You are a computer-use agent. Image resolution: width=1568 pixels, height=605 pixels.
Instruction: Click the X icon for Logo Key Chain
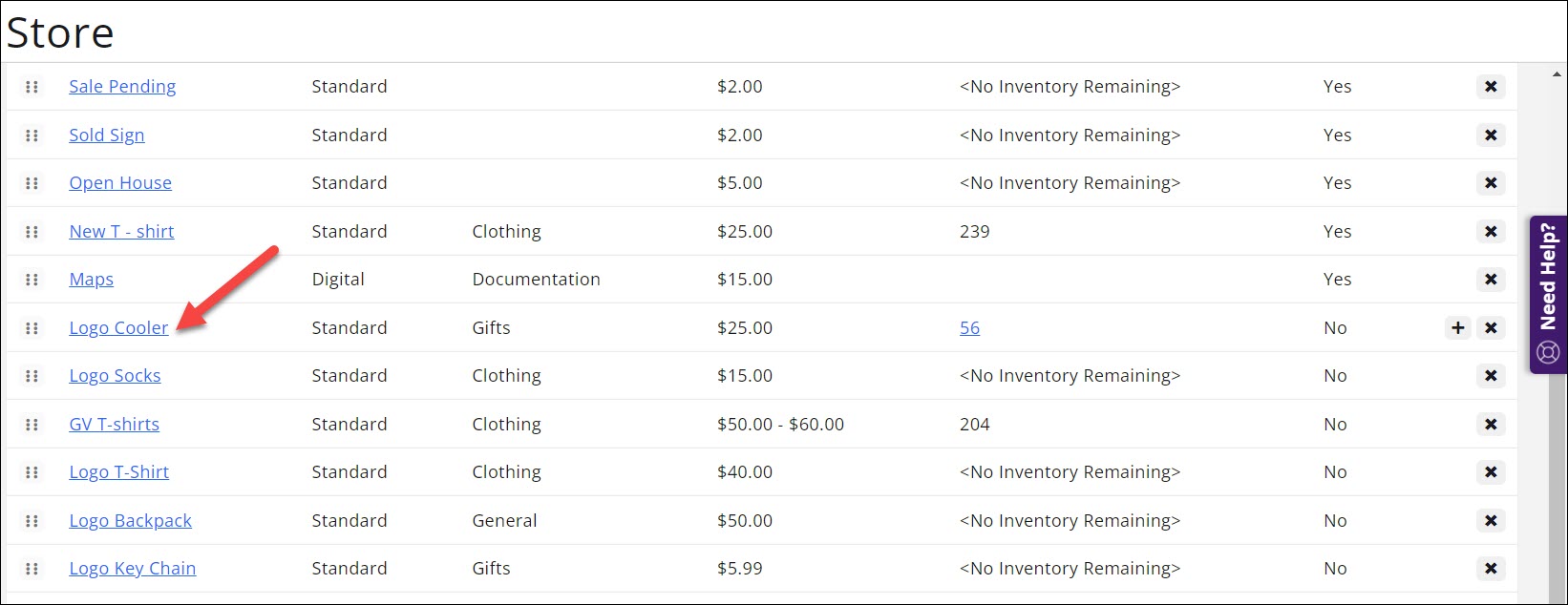point(1490,569)
